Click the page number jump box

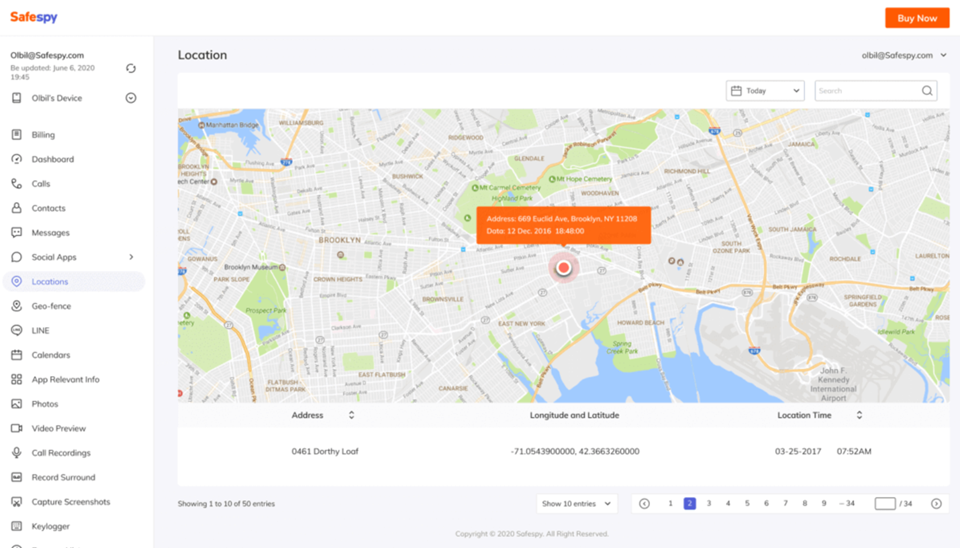885,503
